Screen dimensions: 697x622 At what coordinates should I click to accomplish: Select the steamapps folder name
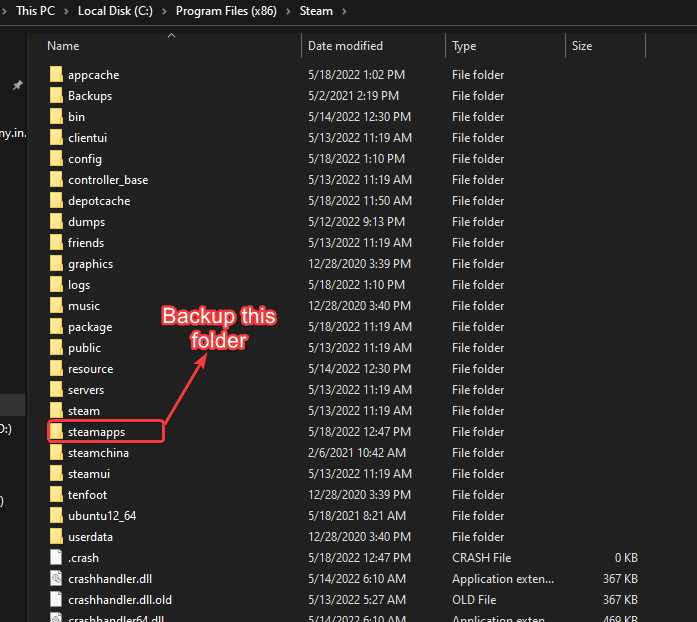coord(96,432)
